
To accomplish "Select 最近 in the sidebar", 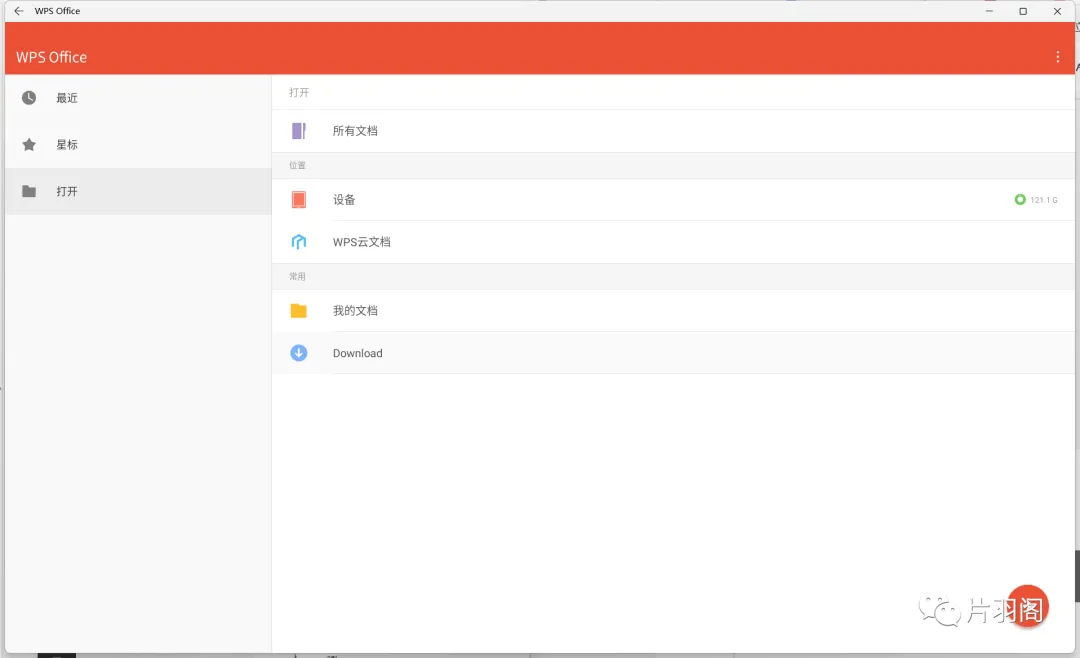I will (x=138, y=98).
